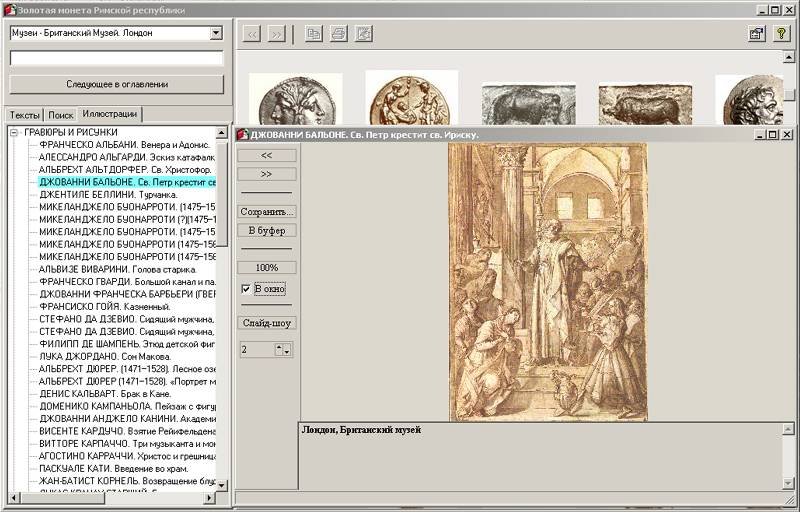Select ВИТТОРЕ КАРПАЧЧО. Три музыканта
The image size is (800, 512).
[127, 444]
